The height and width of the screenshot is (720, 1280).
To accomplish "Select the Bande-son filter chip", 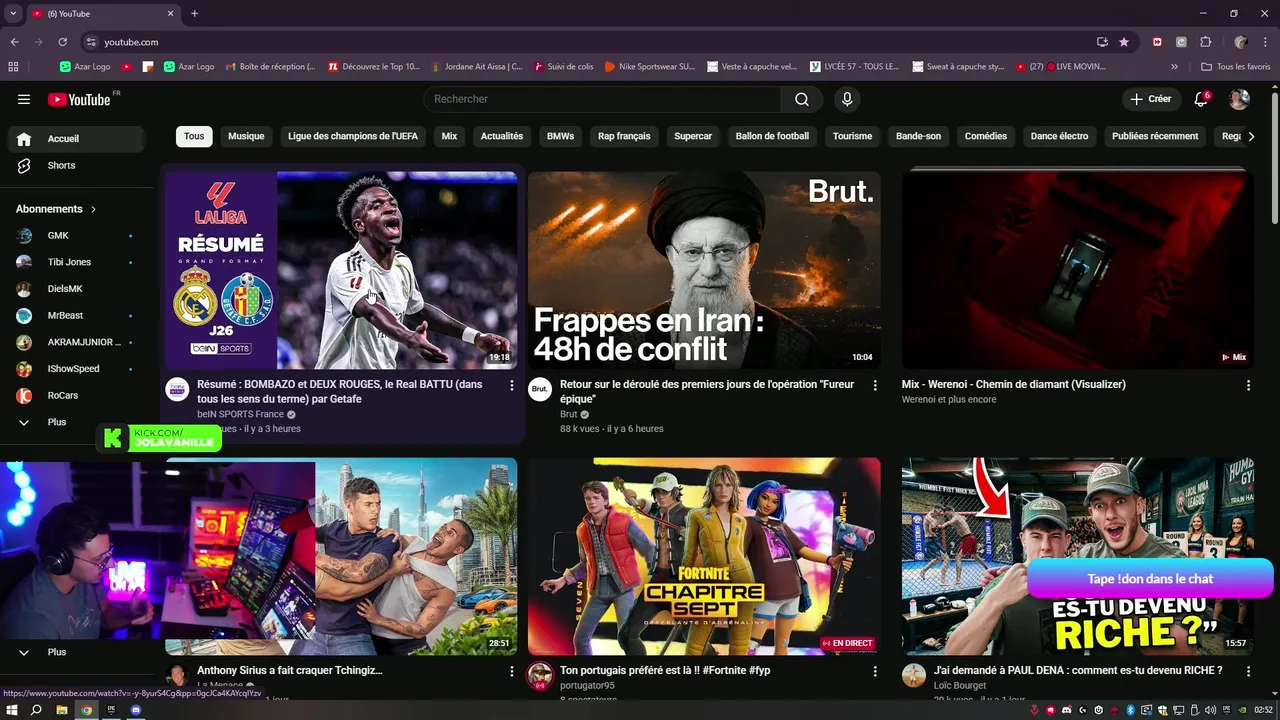I will pos(918,136).
